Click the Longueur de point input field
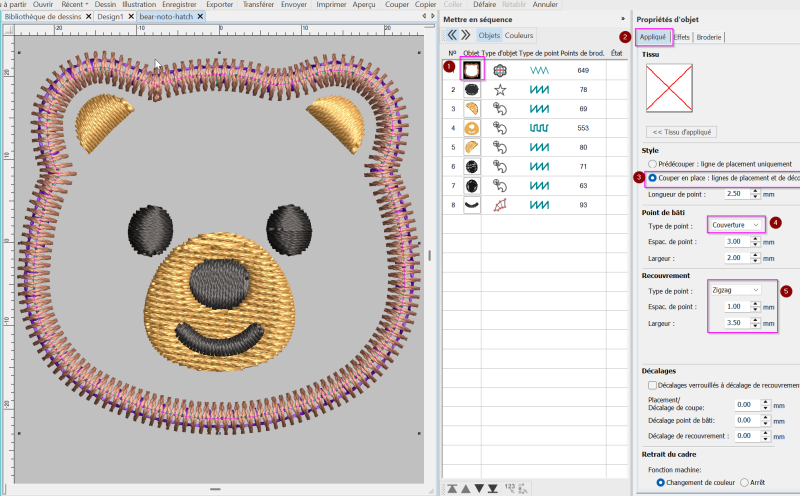This screenshot has width=800, height=496. (738, 194)
